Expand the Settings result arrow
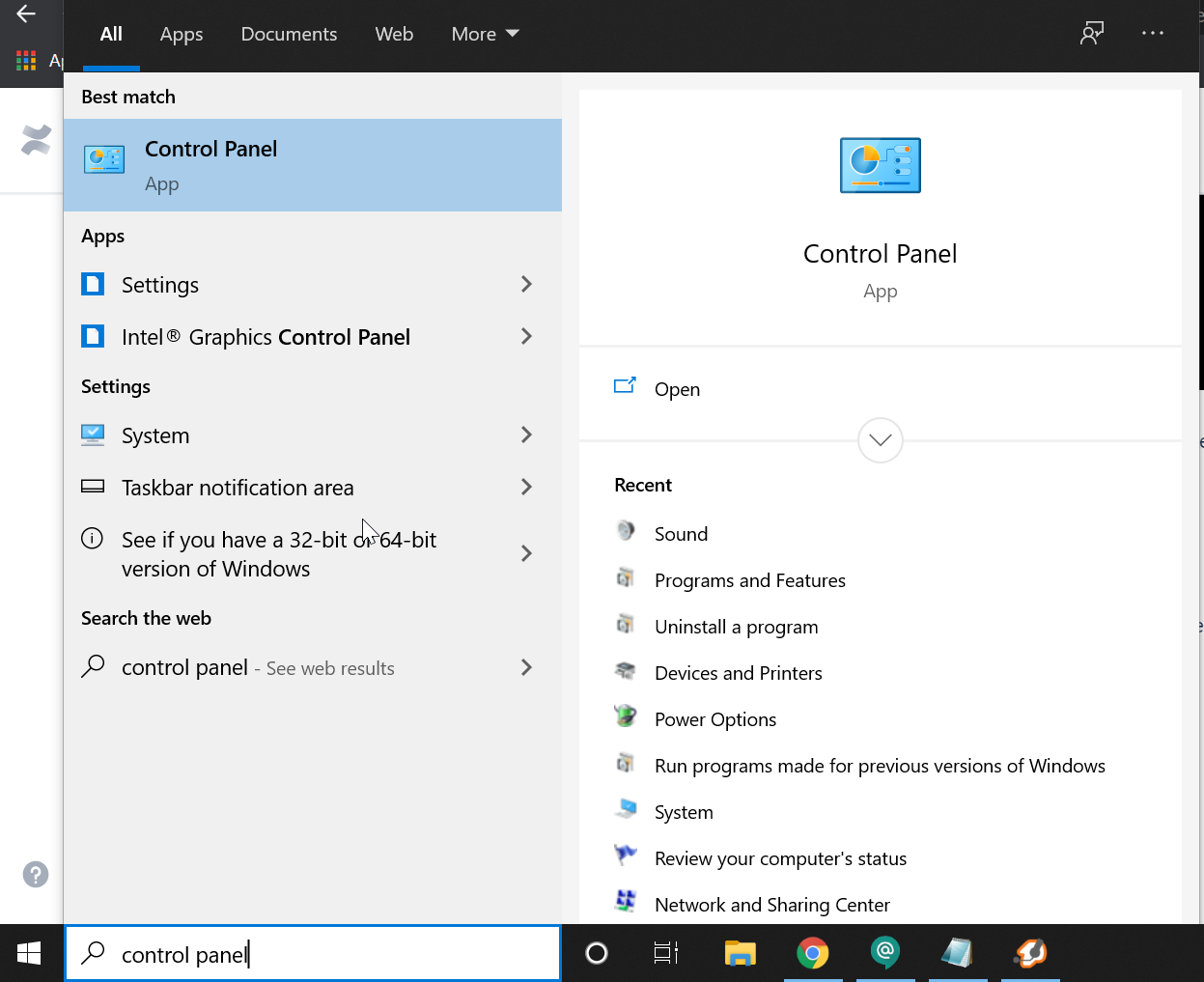The height and width of the screenshot is (982, 1204). 526,284
